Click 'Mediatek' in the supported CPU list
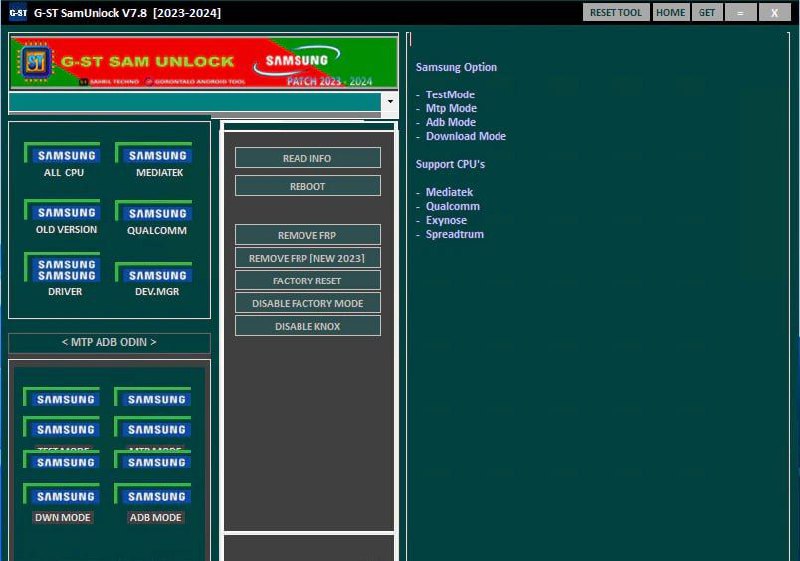The height and width of the screenshot is (561, 800). pos(449,192)
